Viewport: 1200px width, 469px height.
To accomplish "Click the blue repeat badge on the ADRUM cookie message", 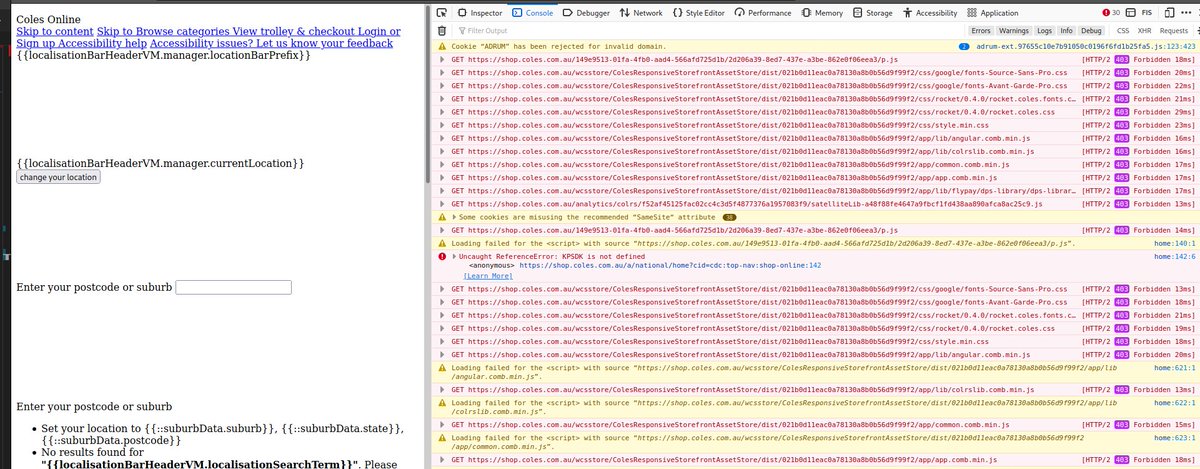I will click(963, 46).
